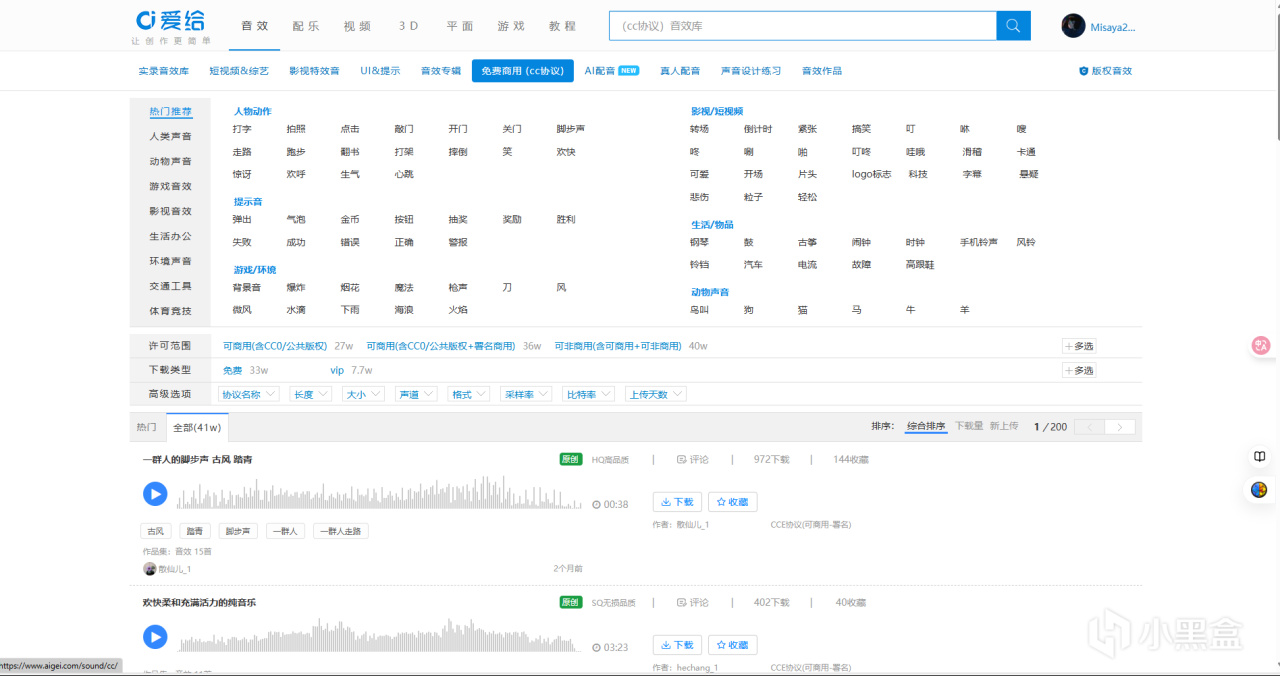1280x676 pixels.
Task: Click the open-book floating sidebar icon
Action: [x=1260, y=456]
